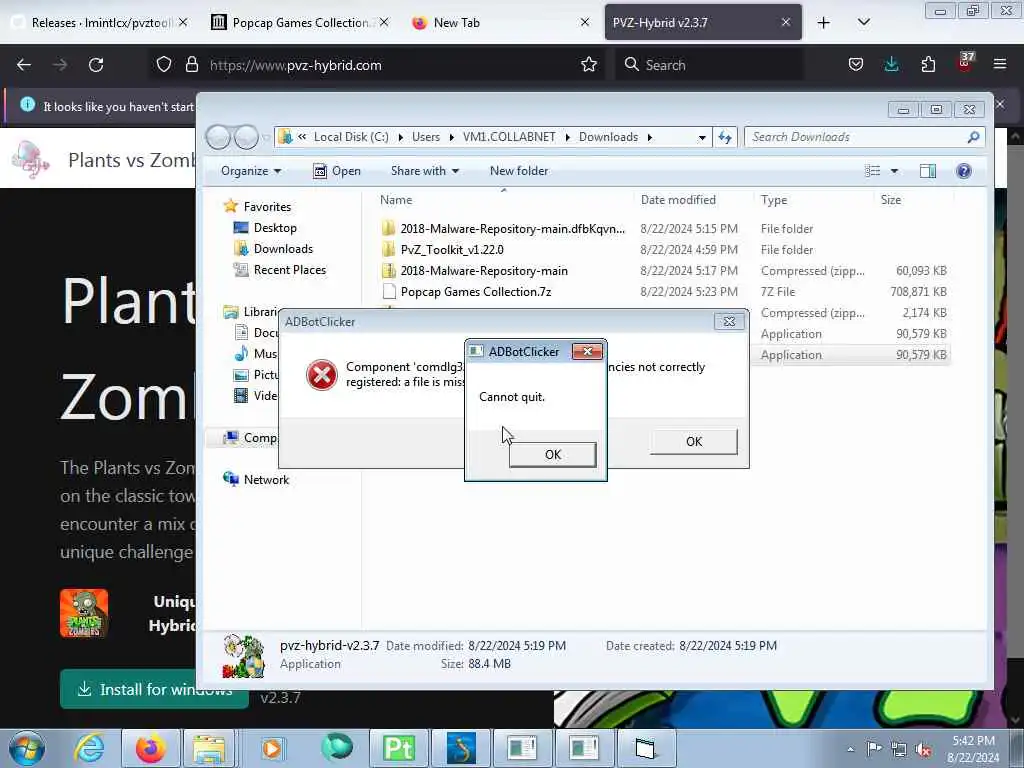This screenshot has width=1024, height=768.
Task: Show hidden tray icons arrow
Action: (850, 749)
